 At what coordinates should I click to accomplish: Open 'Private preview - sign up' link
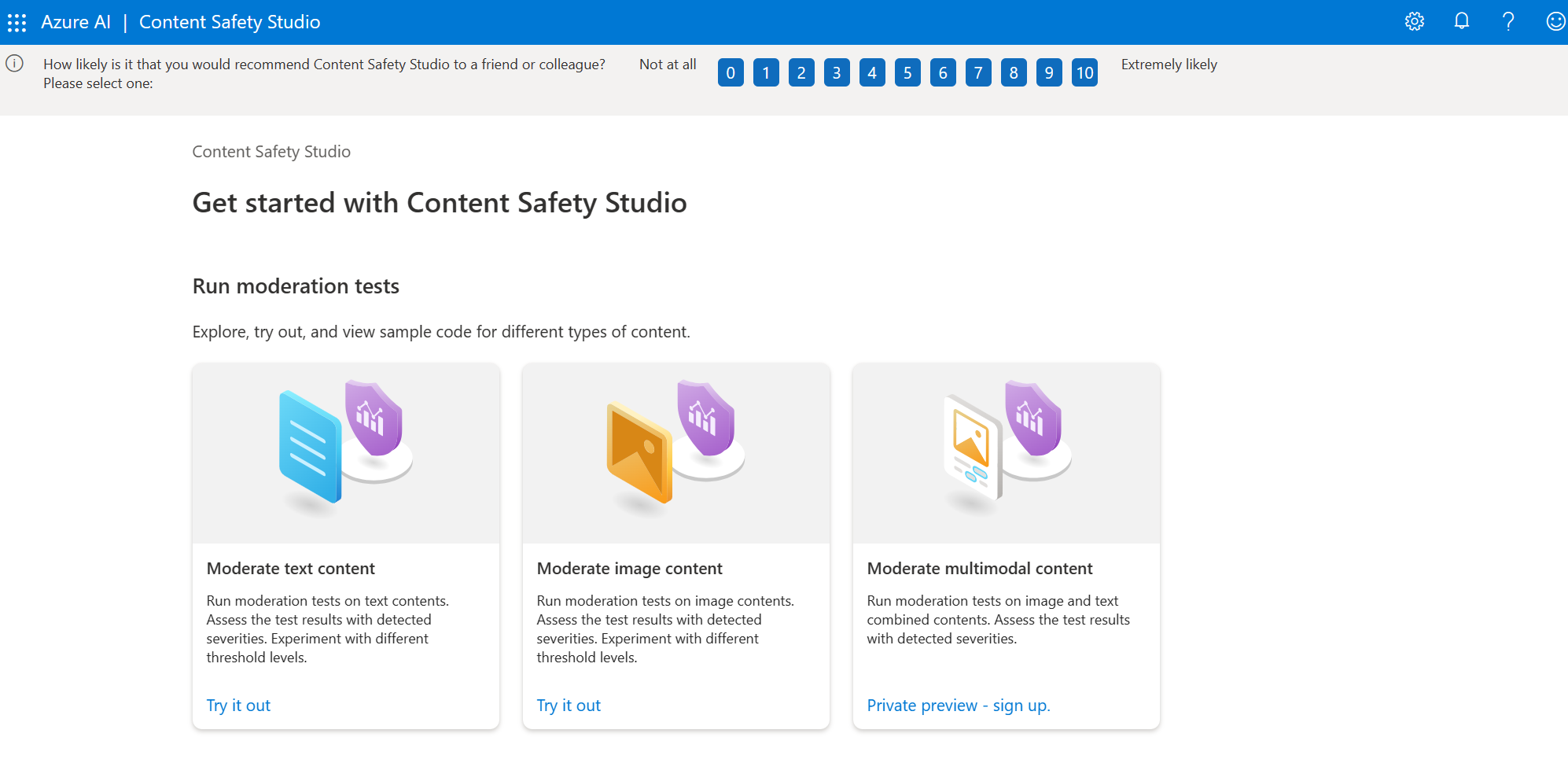coord(958,705)
